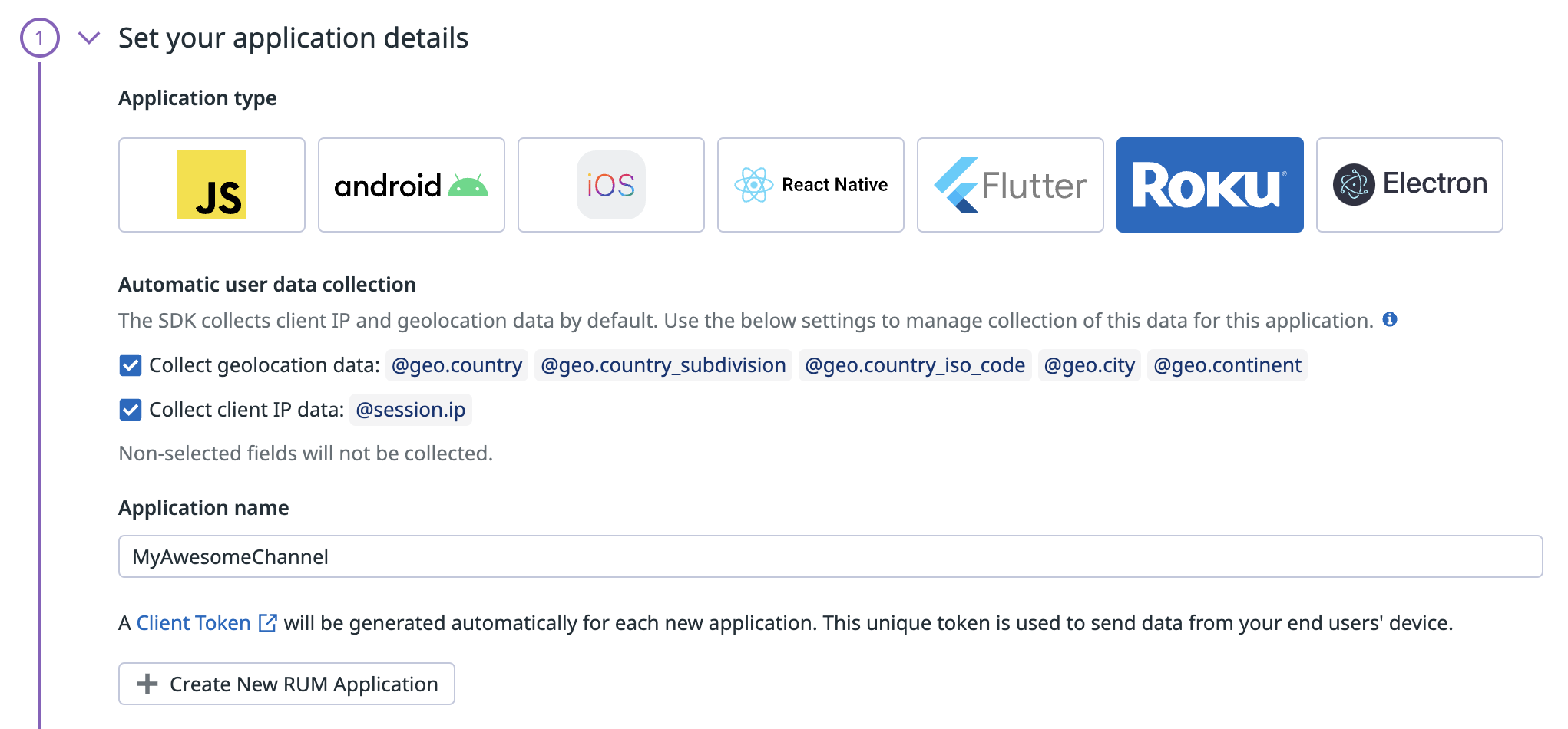
Task: Click the @session.ip tag
Action: [x=411, y=410]
